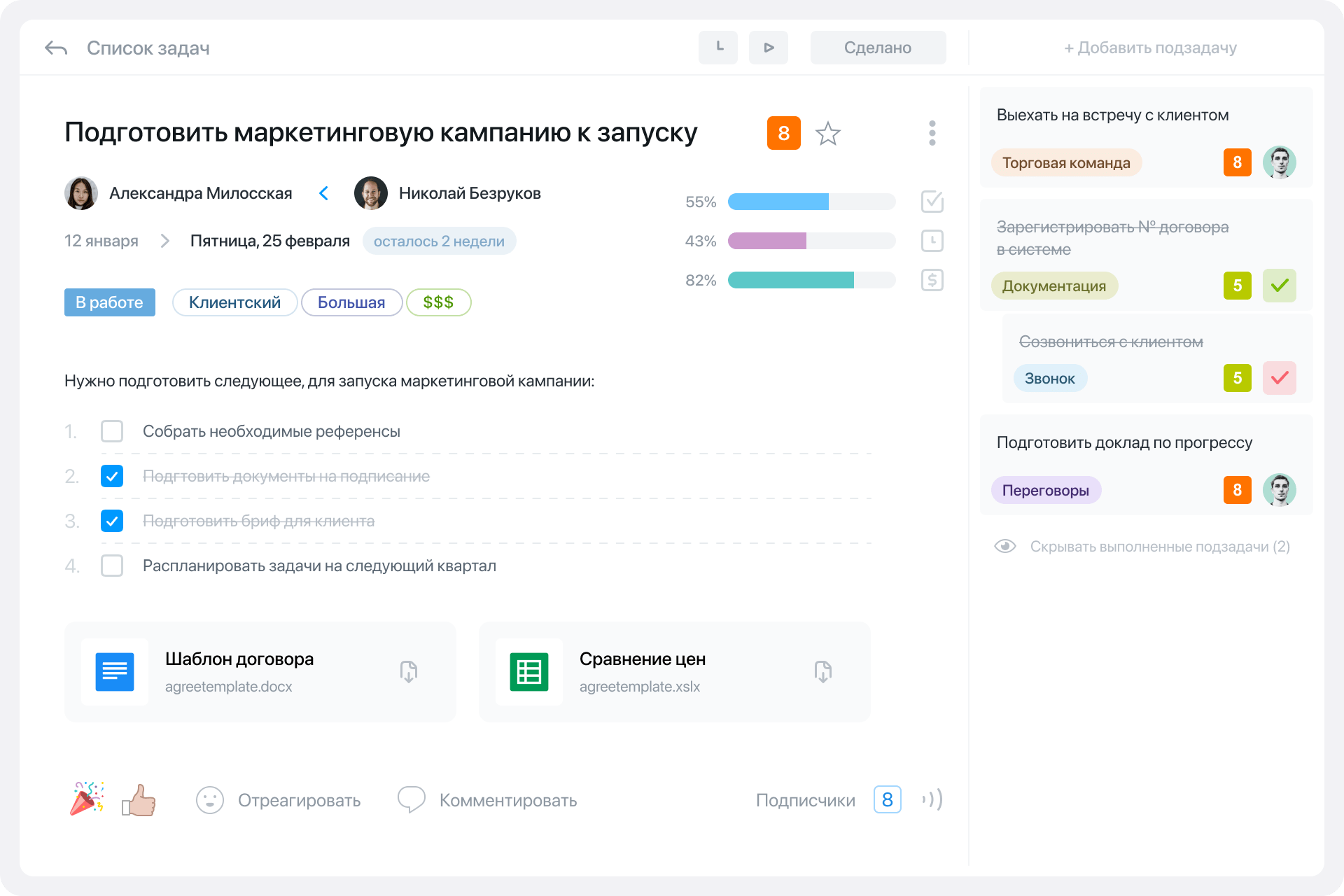The height and width of the screenshot is (896, 1344).
Task: Select the Клиентский tag
Action: (x=234, y=302)
